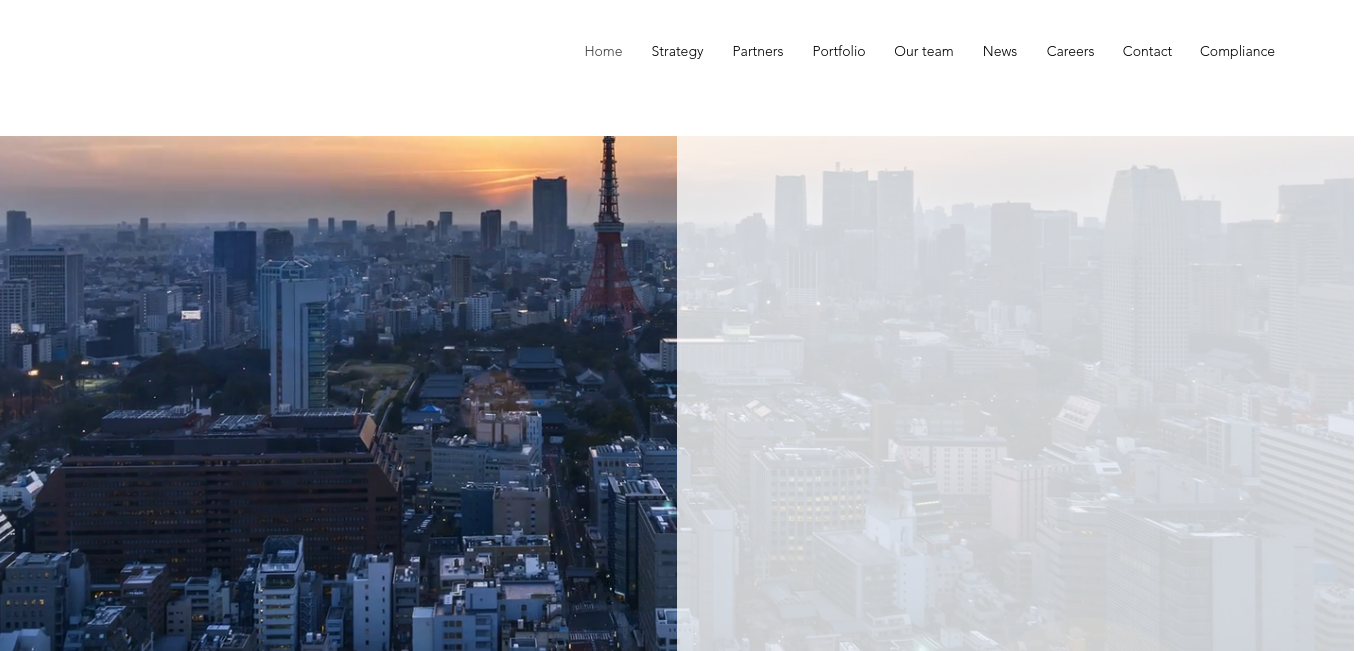This screenshot has height=651, width=1366.
Task: Visit the Our team page
Action: (923, 51)
